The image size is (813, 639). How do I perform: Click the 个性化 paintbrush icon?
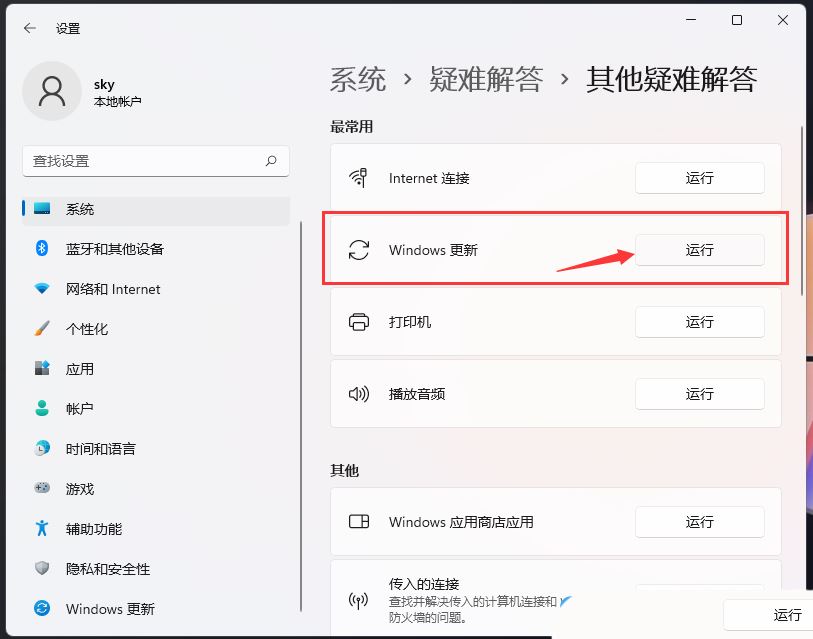[x=42, y=328]
